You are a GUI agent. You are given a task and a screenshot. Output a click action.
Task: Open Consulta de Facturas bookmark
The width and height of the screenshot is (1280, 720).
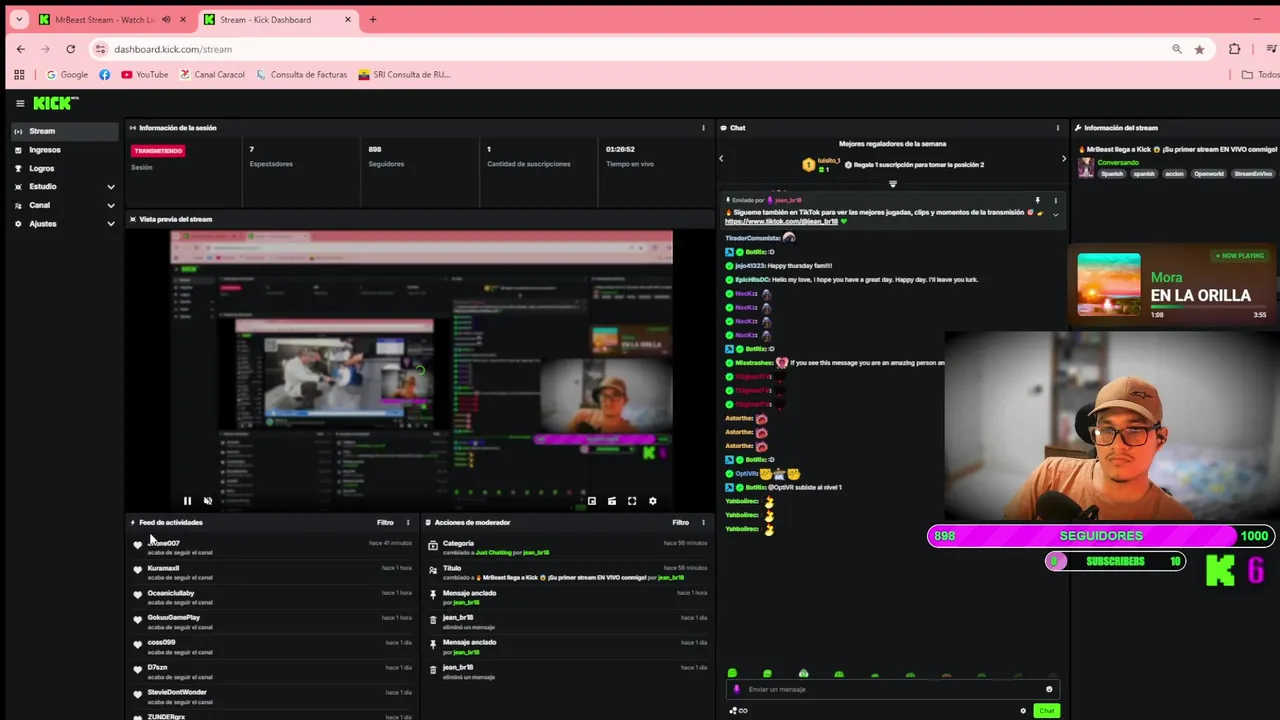[x=302, y=74]
